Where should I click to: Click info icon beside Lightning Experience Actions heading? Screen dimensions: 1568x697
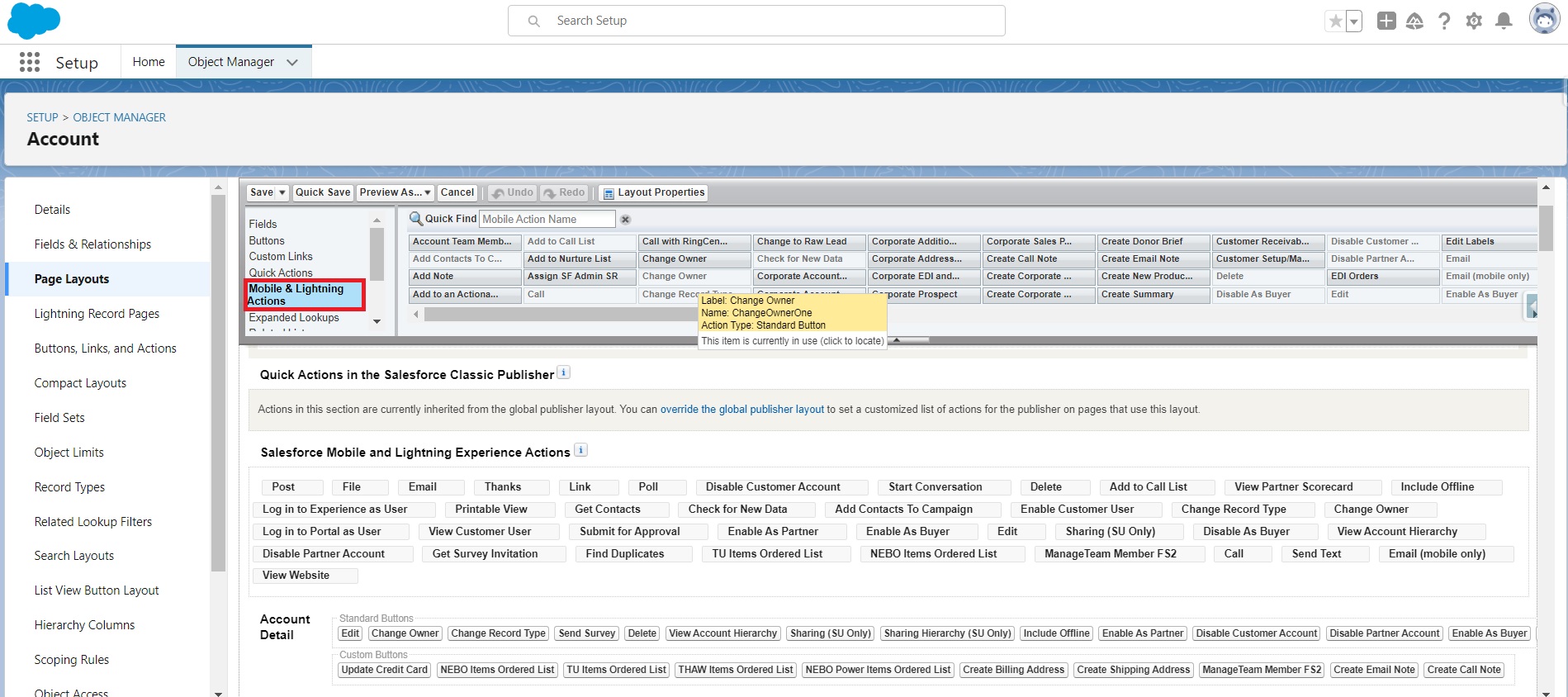coord(581,450)
